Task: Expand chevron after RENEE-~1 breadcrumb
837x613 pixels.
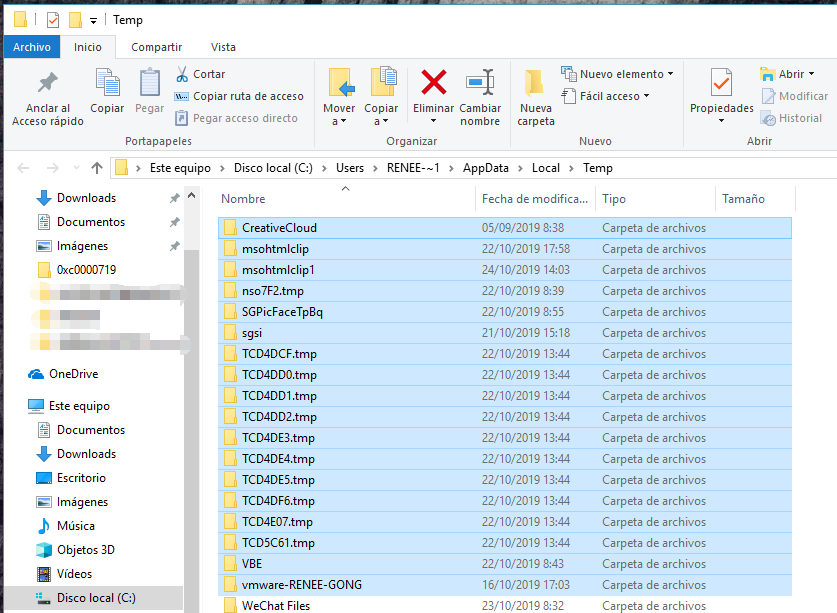Action: (452, 168)
